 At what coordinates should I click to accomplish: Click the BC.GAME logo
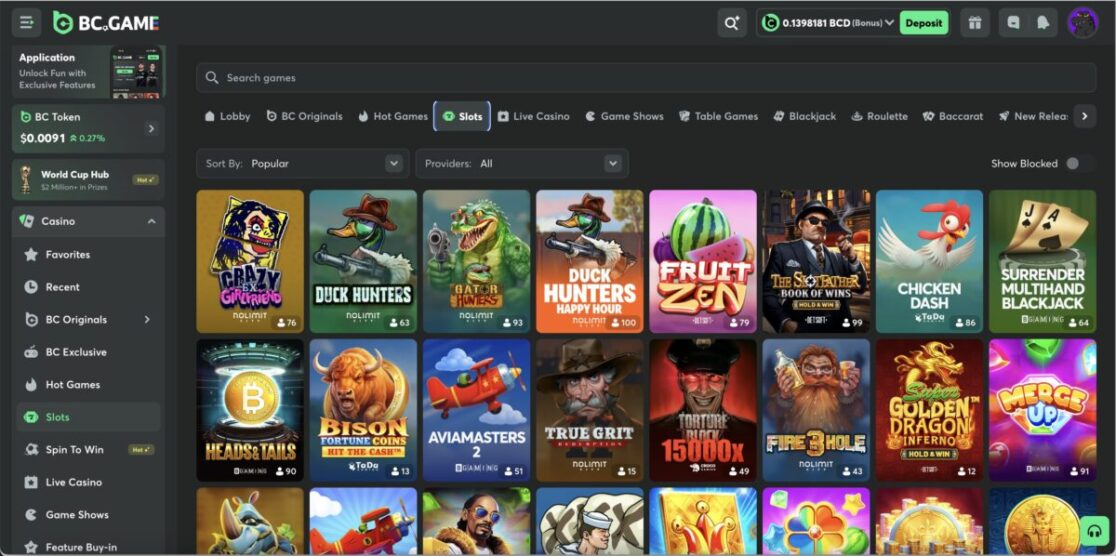point(106,23)
